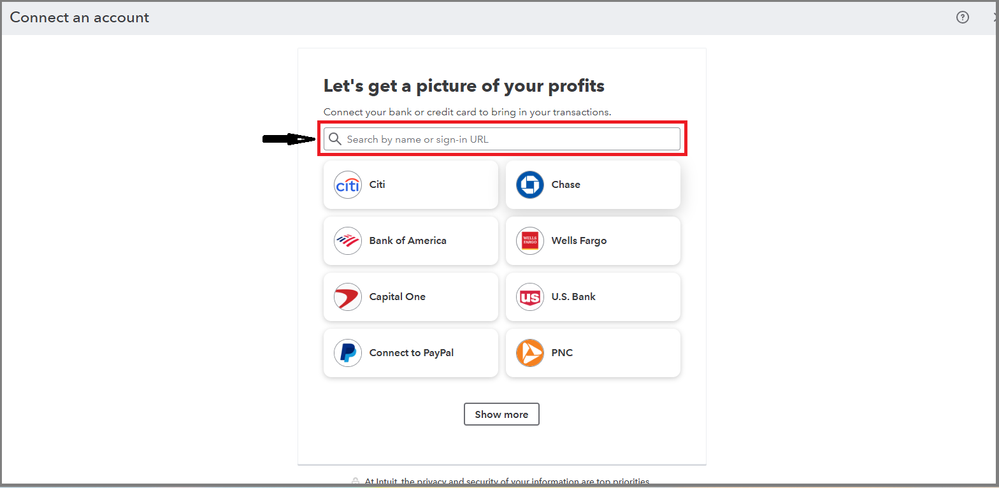This screenshot has width=999, height=488.
Task: Click the Capital One logo icon
Action: [347, 297]
